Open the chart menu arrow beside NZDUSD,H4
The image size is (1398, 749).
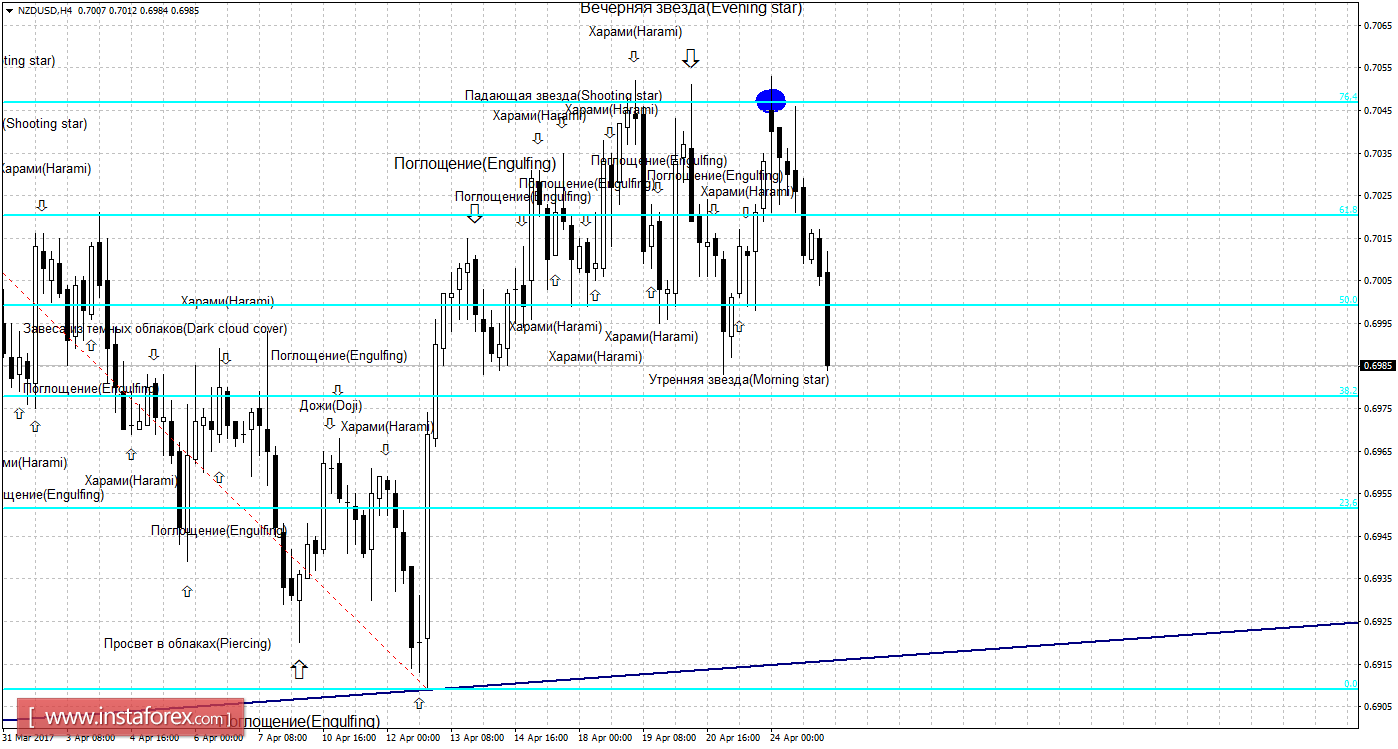tap(8, 10)
